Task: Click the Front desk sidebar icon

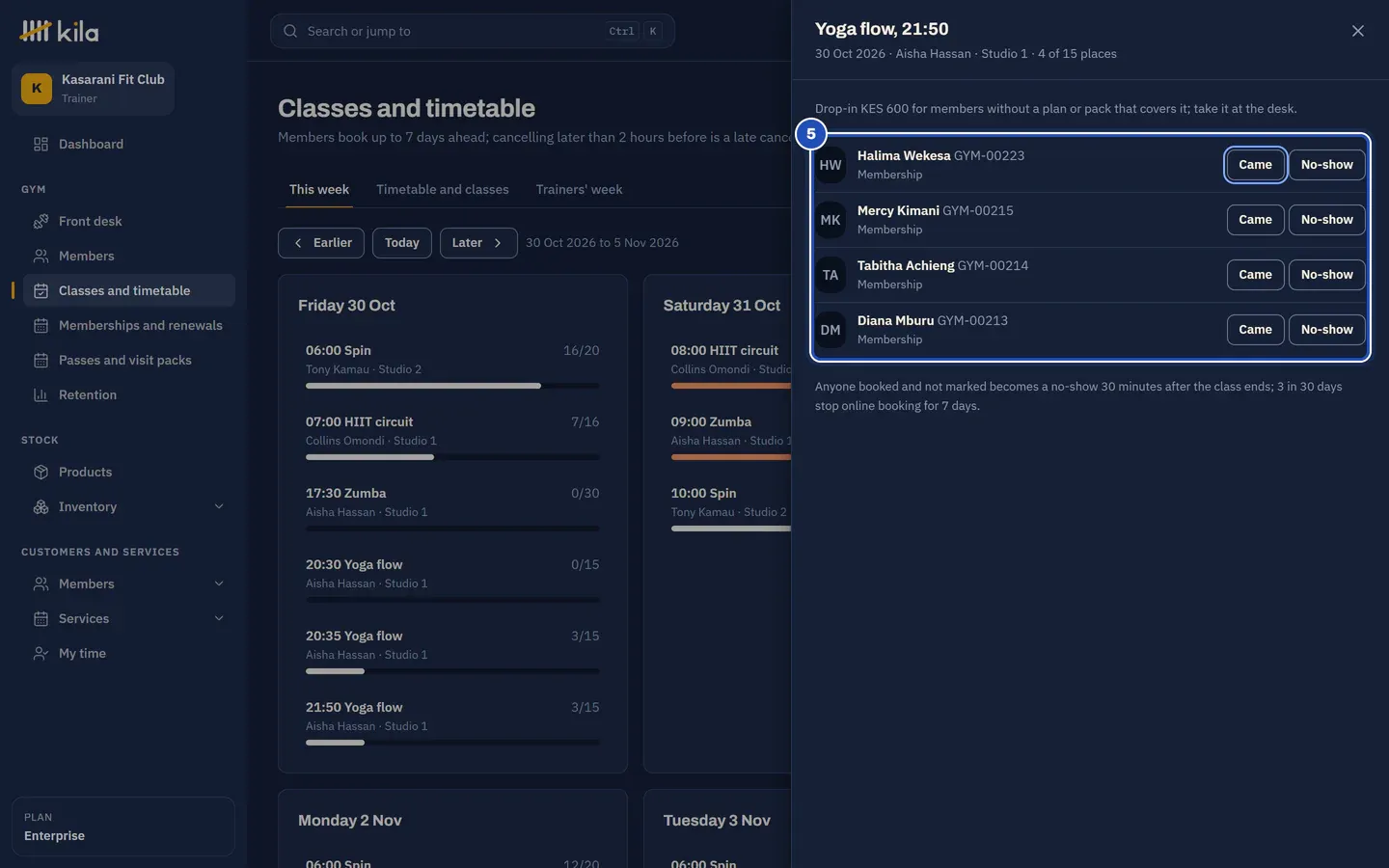Action: click(x=41, y=221)
